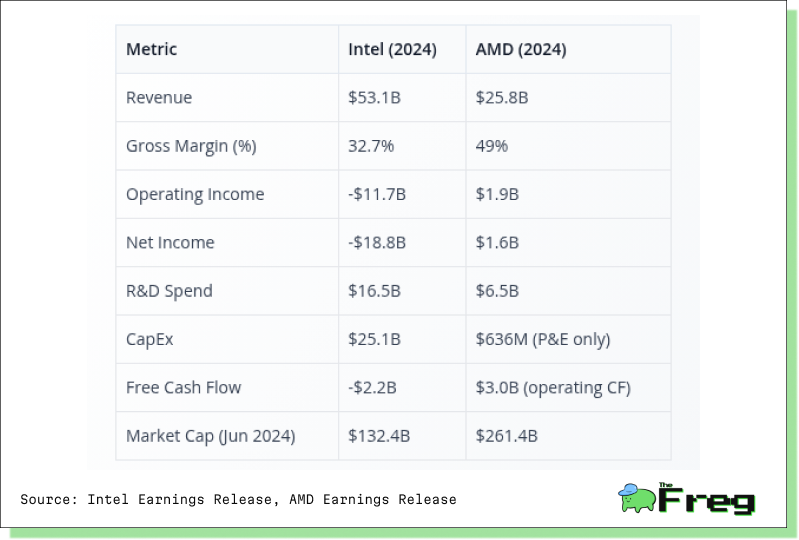Click the green frog mascot icon
Screen dimensions: 799x540
coord(636,498)
